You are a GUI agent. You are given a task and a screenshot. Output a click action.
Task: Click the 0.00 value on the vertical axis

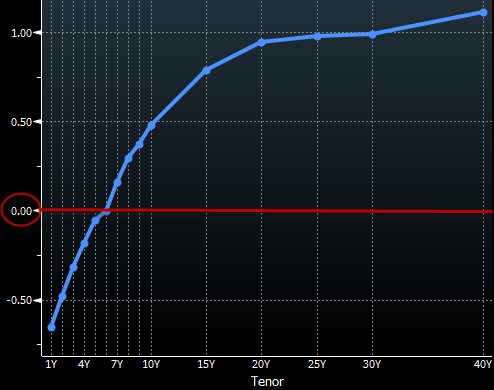click(x=21, y=211)
